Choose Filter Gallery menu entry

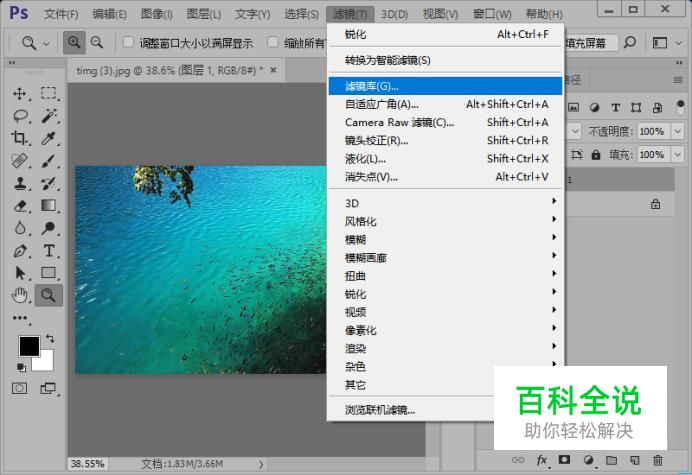tap(445, 86)
